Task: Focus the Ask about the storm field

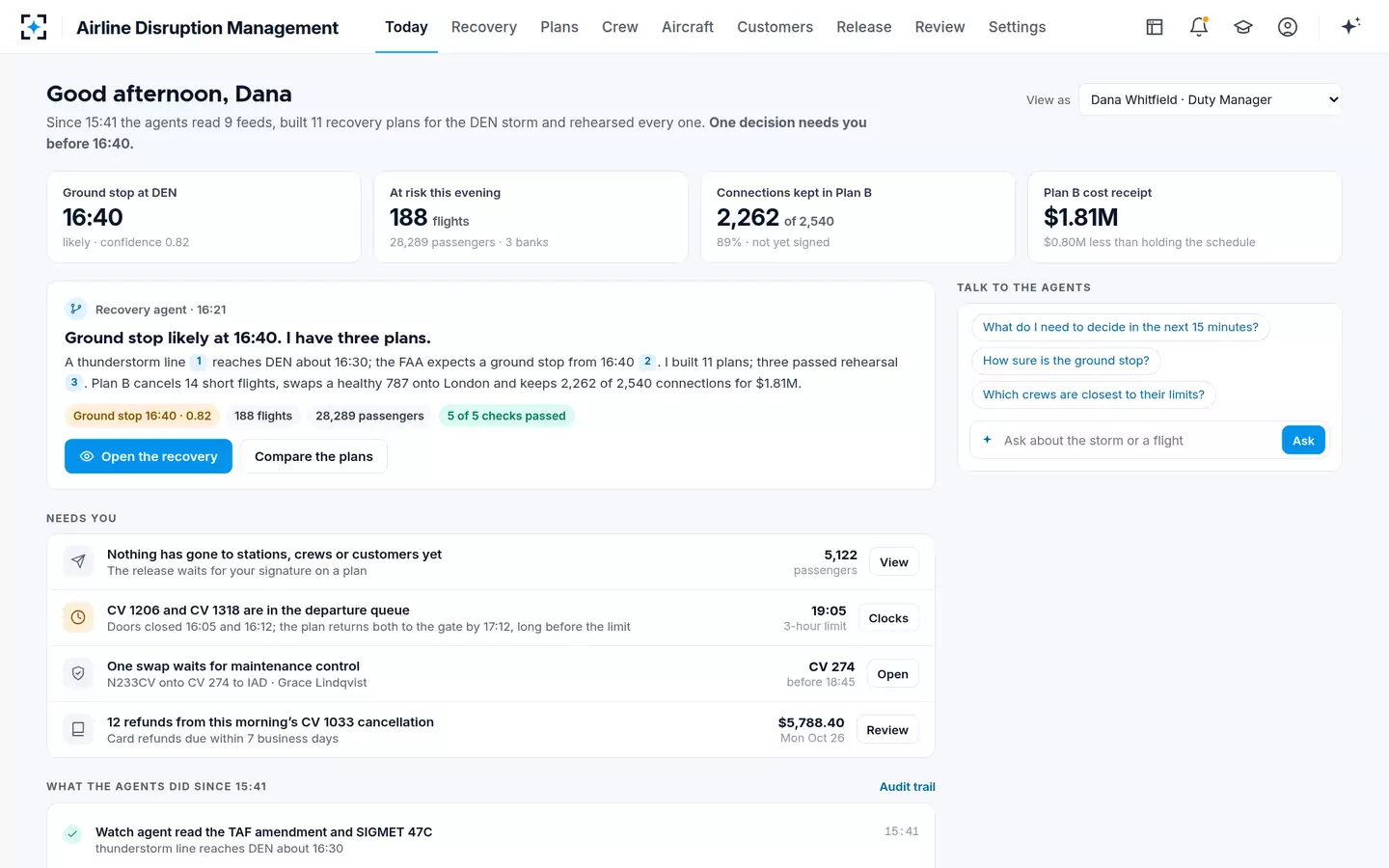Action: [x=1138, y=441]
